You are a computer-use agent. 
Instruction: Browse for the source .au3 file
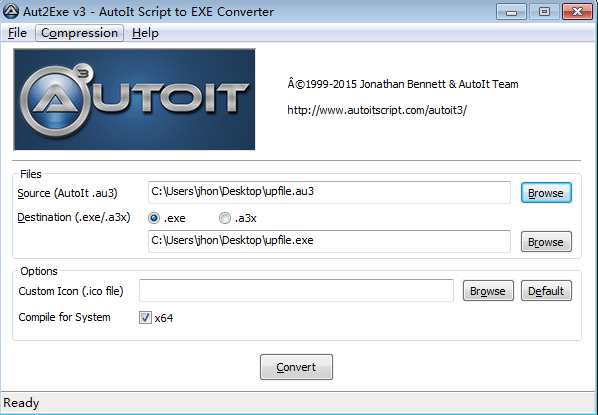[546, 193]
